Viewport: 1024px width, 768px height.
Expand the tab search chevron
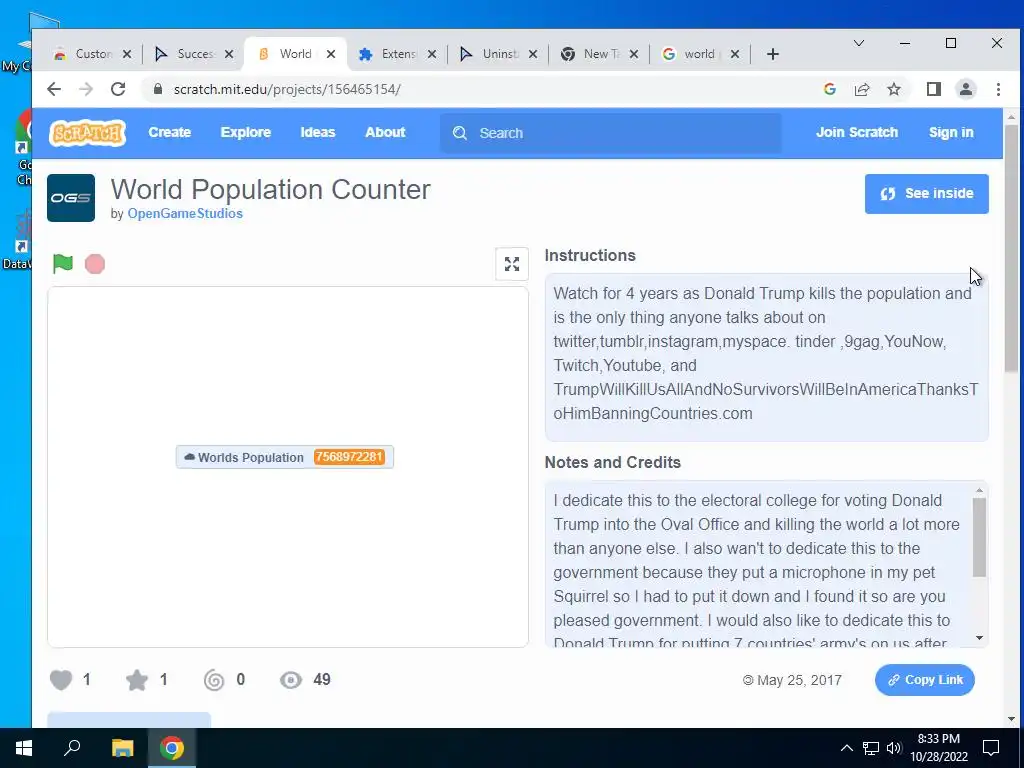click(x=859, y=43)
